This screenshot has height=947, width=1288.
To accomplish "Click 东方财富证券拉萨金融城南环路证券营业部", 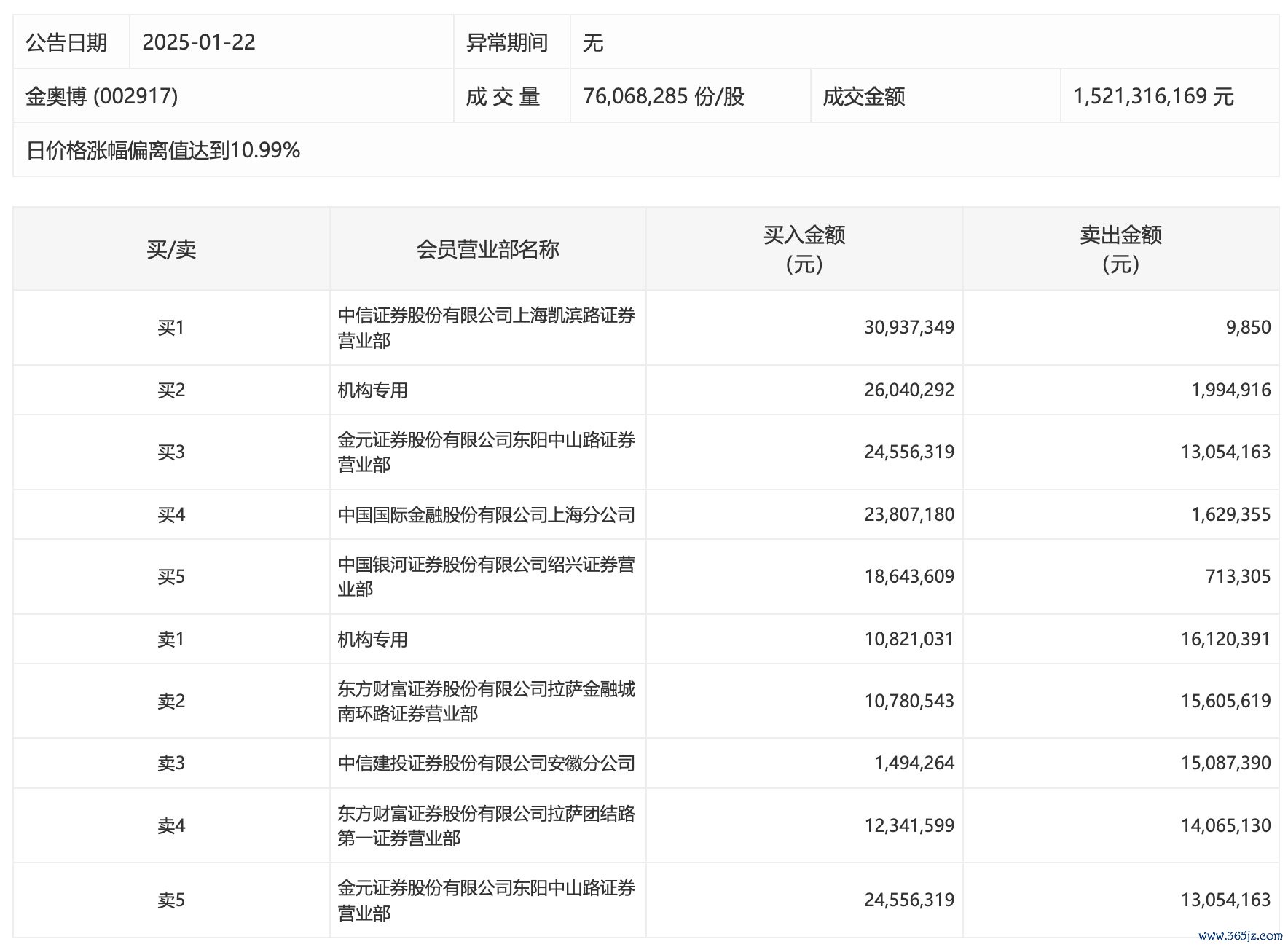I will tap(487, 702).
